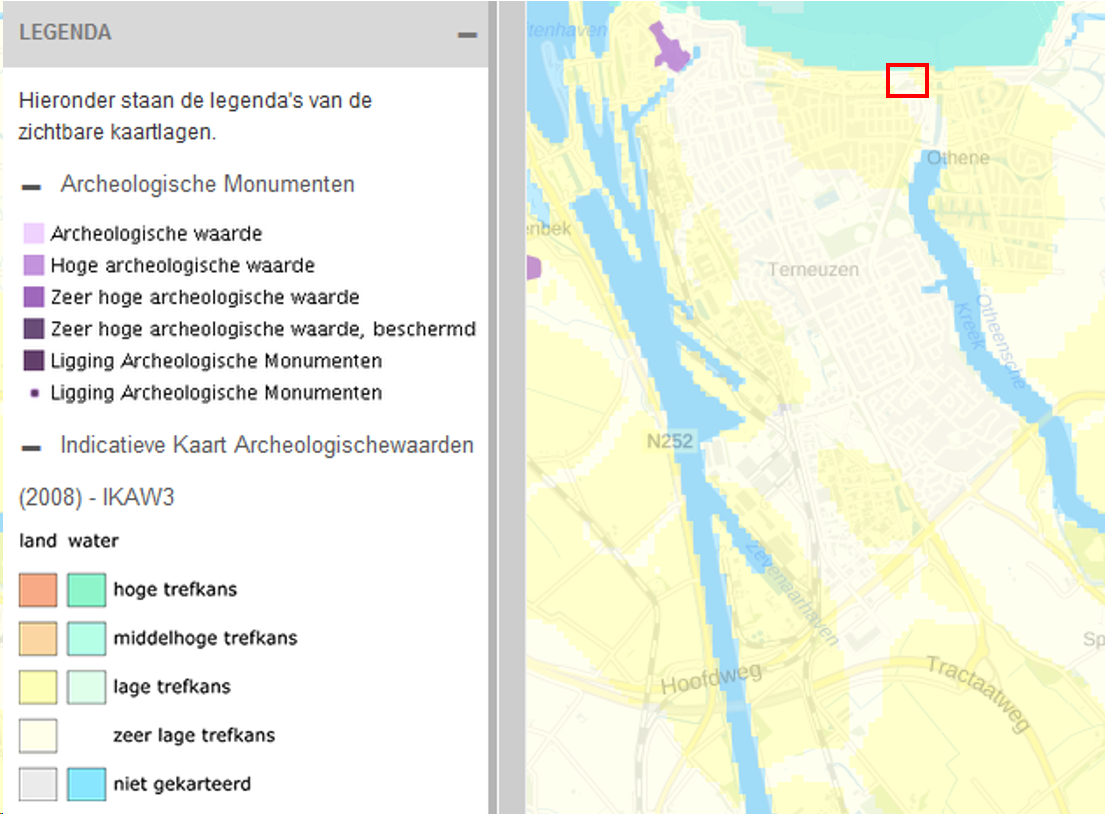This screenshot has height=814, width=1105.
Task: Click the Zeer hoge waarde beschermd swatch
Action: coord(34,328)
